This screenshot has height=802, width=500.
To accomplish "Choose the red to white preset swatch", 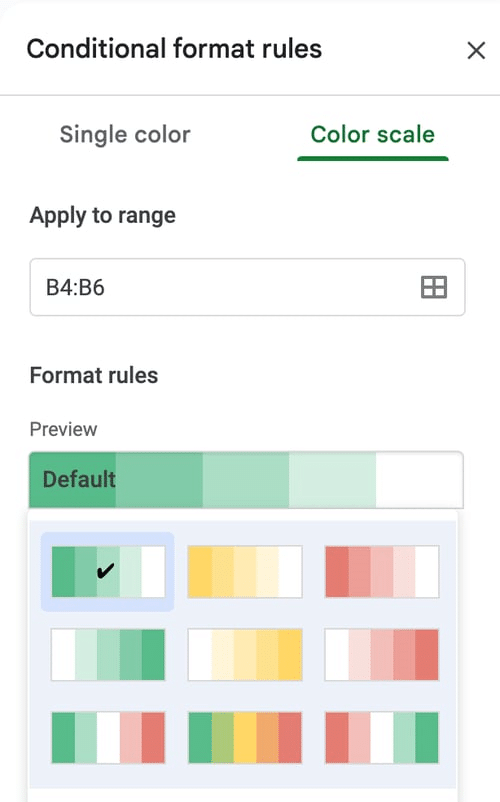I will [382, 571].
